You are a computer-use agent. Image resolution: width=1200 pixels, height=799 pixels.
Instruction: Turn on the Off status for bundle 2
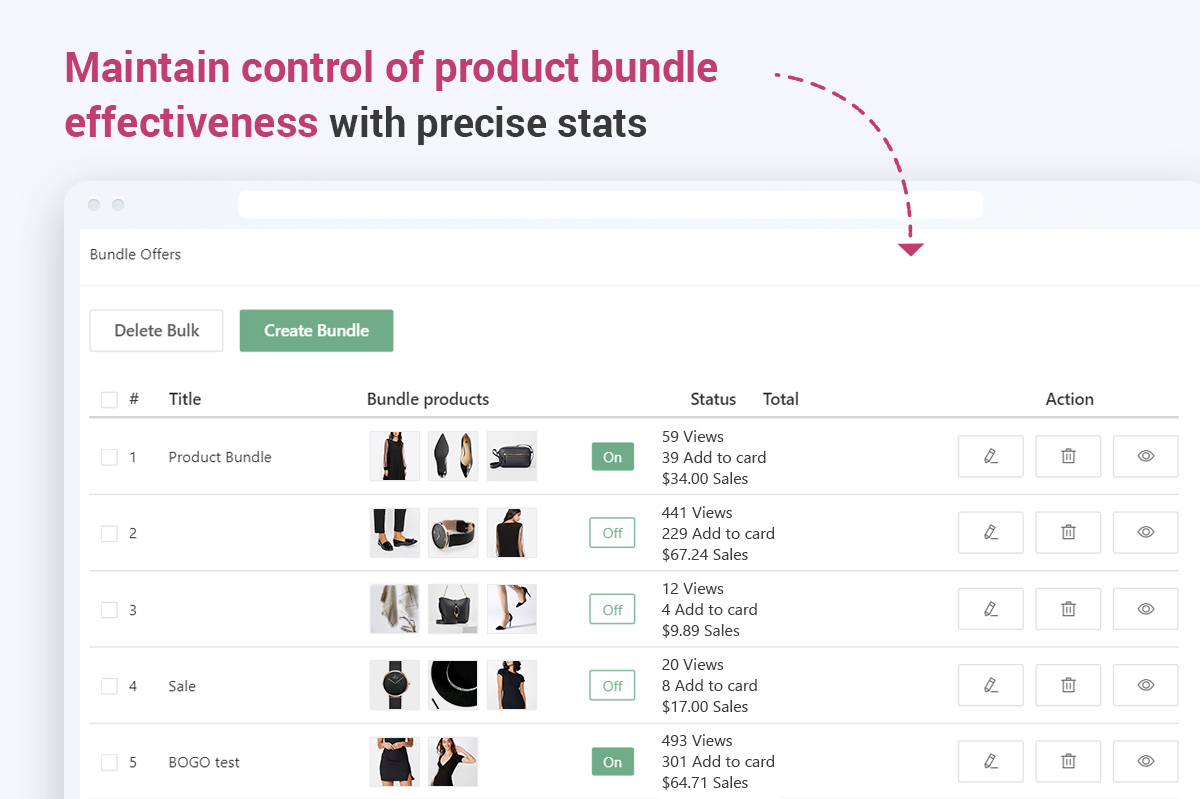(612, 533)
